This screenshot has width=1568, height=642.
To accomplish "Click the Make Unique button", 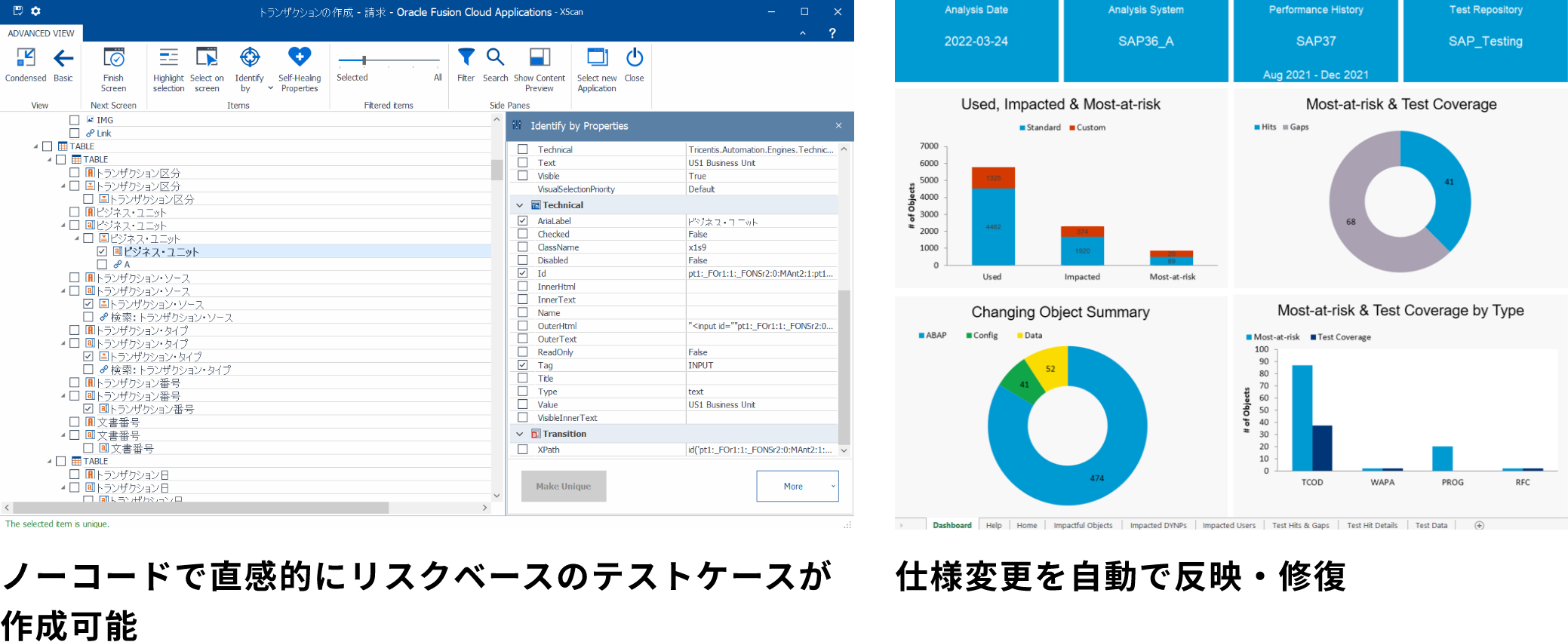I will [x=564, y=487].
